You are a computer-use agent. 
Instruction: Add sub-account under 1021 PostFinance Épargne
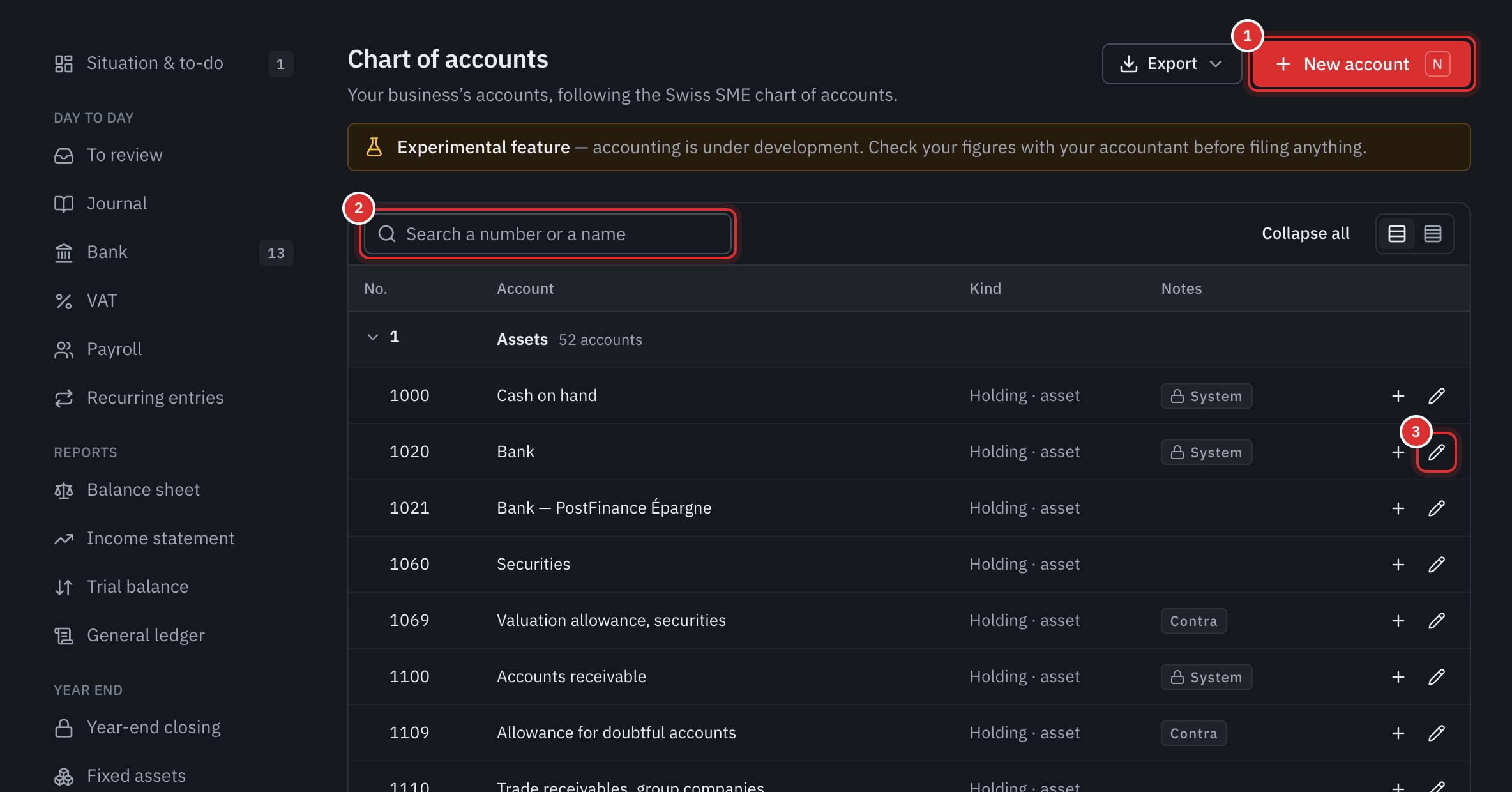[x=1398, y=508]
